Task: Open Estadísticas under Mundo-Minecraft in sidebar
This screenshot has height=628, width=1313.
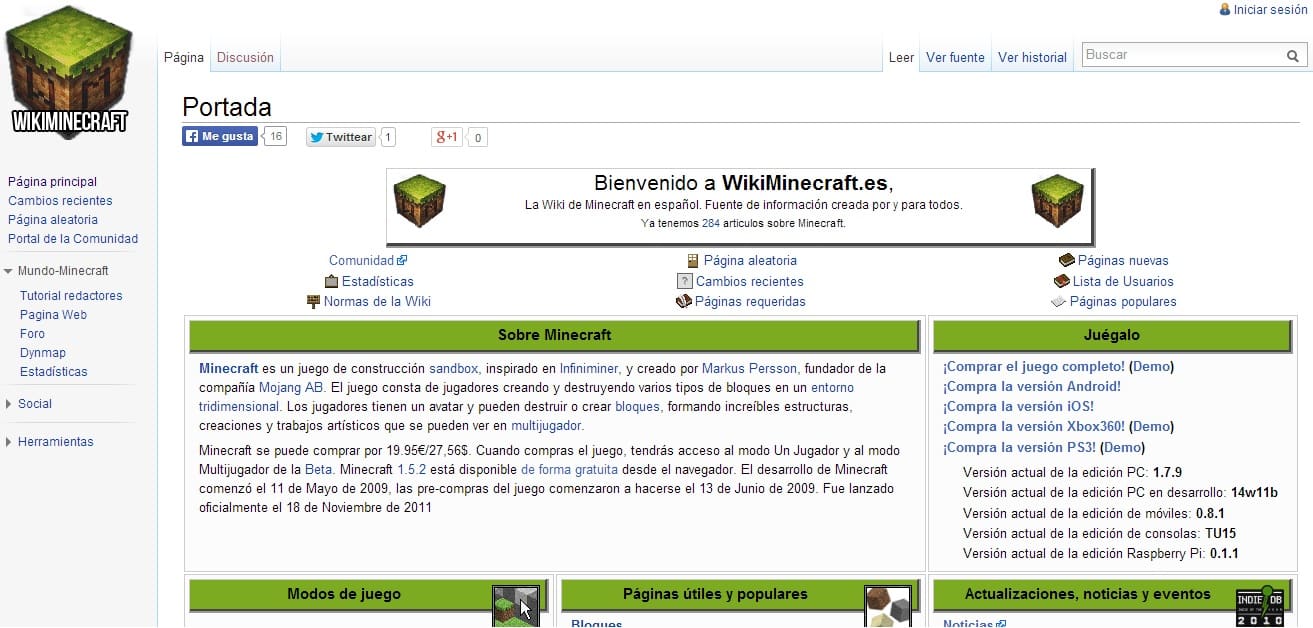Action: pyautogui.click(x=54, y=372)
